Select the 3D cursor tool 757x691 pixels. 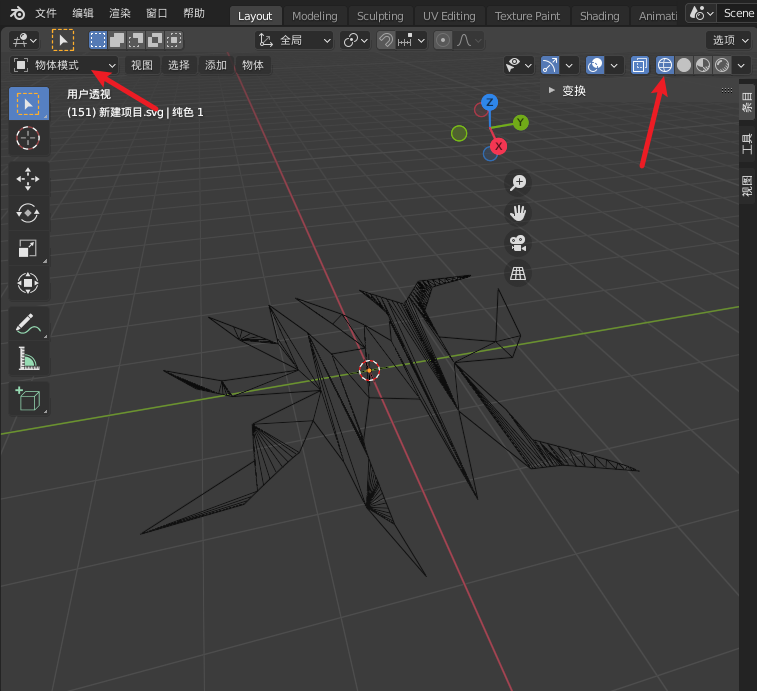tap(28, 139)
